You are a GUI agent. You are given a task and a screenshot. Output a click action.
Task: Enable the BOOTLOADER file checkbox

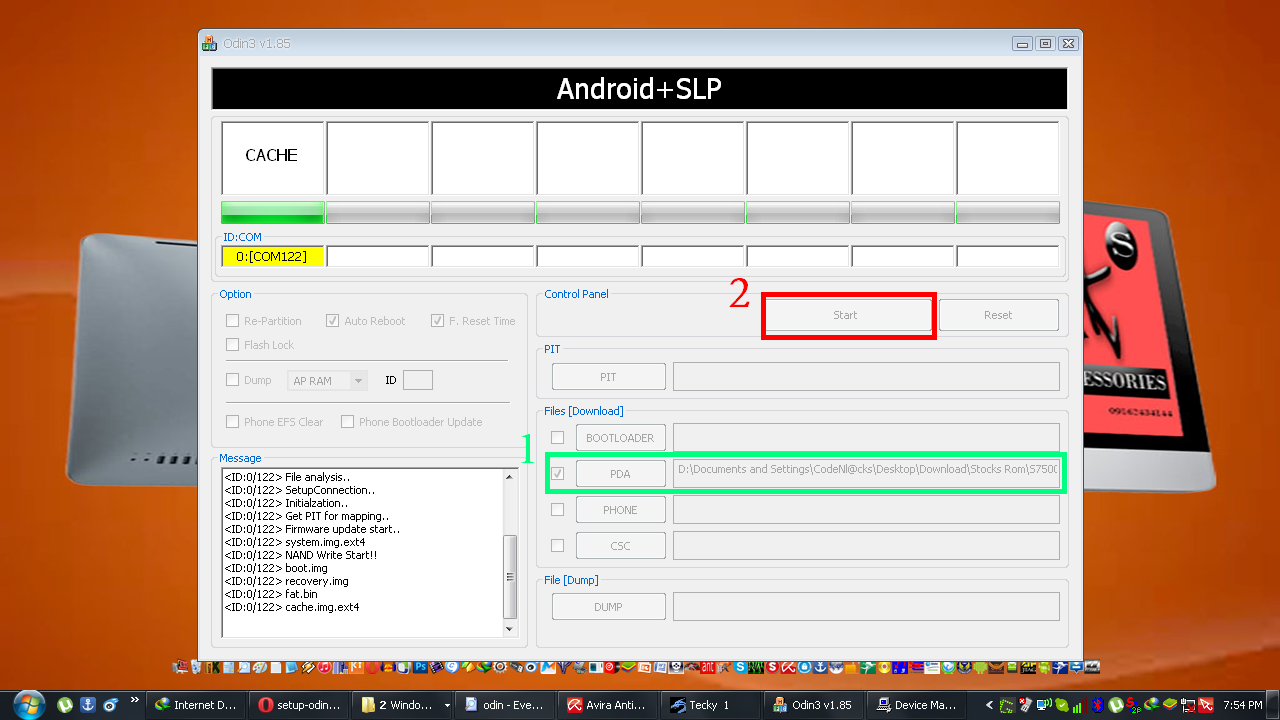[557, 438]
